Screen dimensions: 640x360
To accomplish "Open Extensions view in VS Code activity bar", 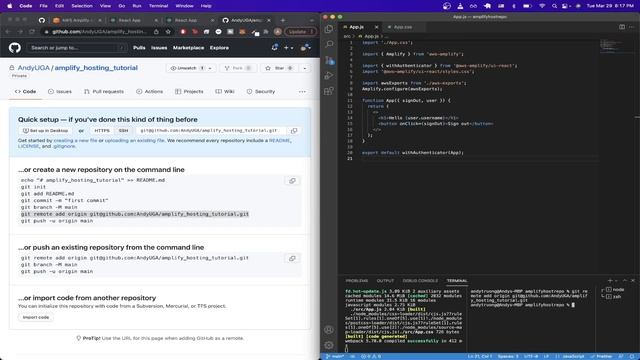I will 329,91.
